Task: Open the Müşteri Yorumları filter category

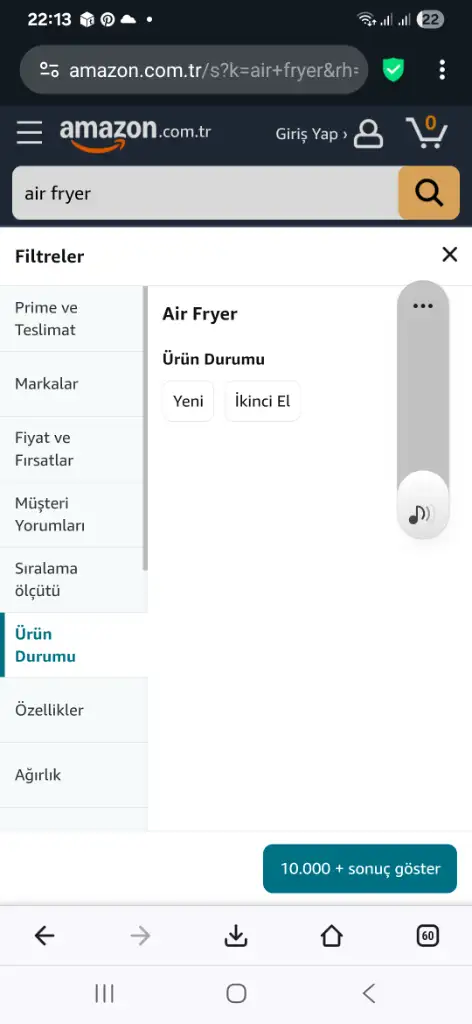Action: (74, 515)
